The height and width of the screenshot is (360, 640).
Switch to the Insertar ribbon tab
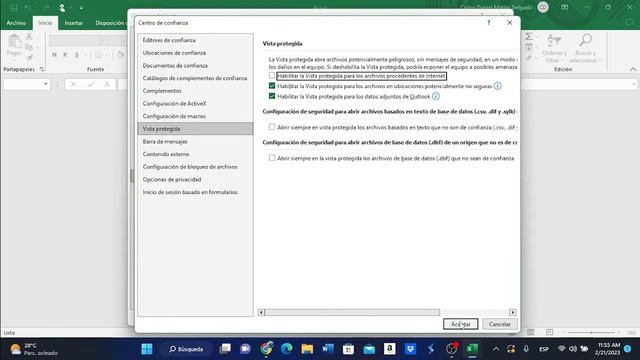[x=73, y=23]
